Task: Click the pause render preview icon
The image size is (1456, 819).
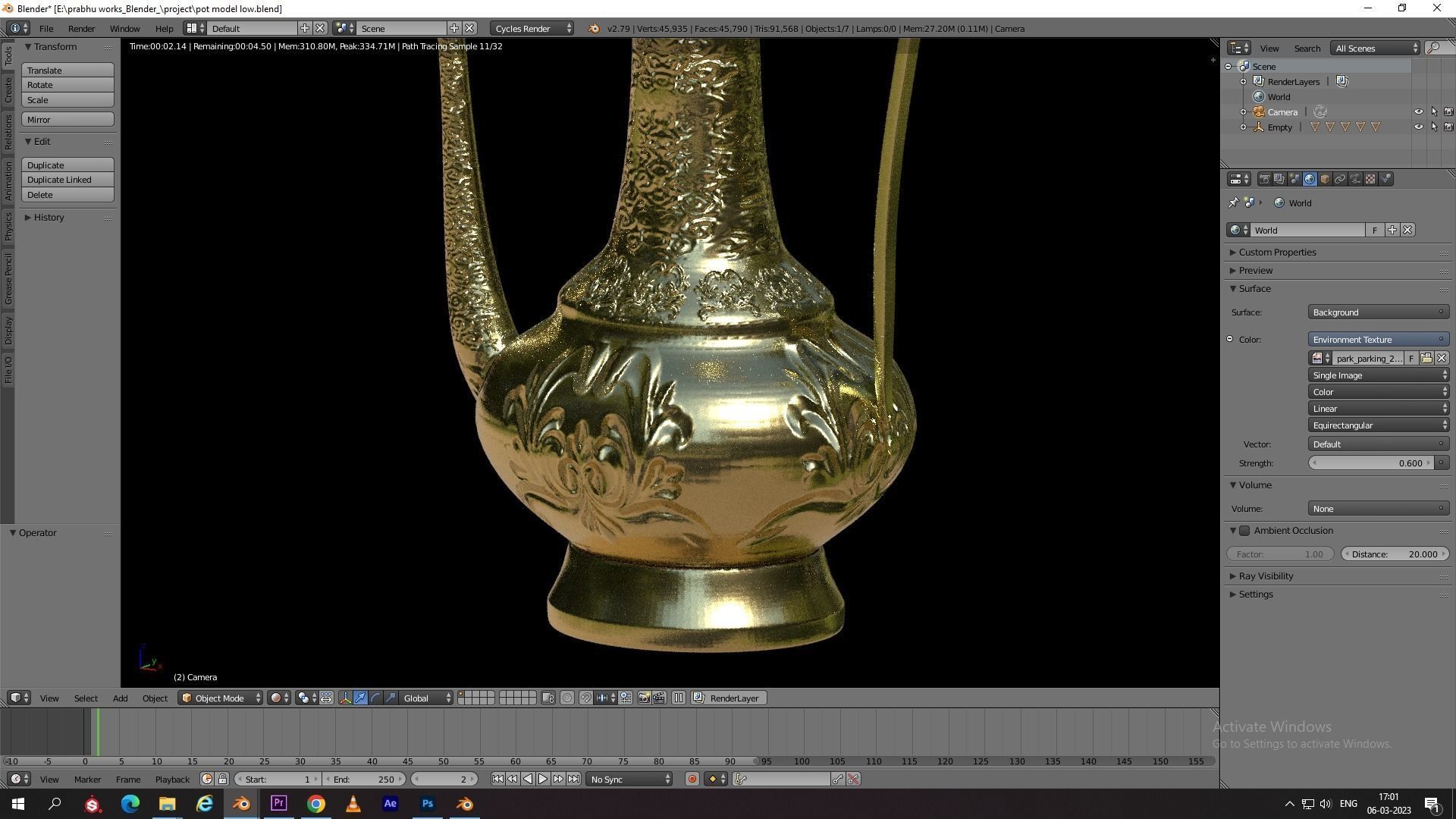Action: pyautogui.click(x=679, y=698)
